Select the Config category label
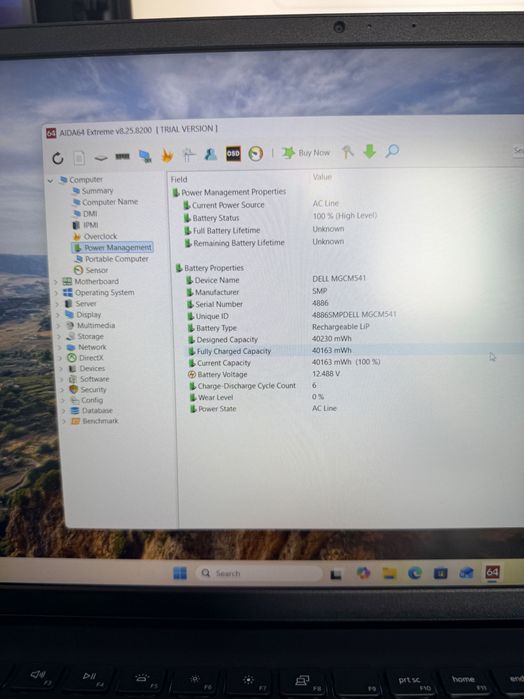The image size is (524, 699). (92, 400)
